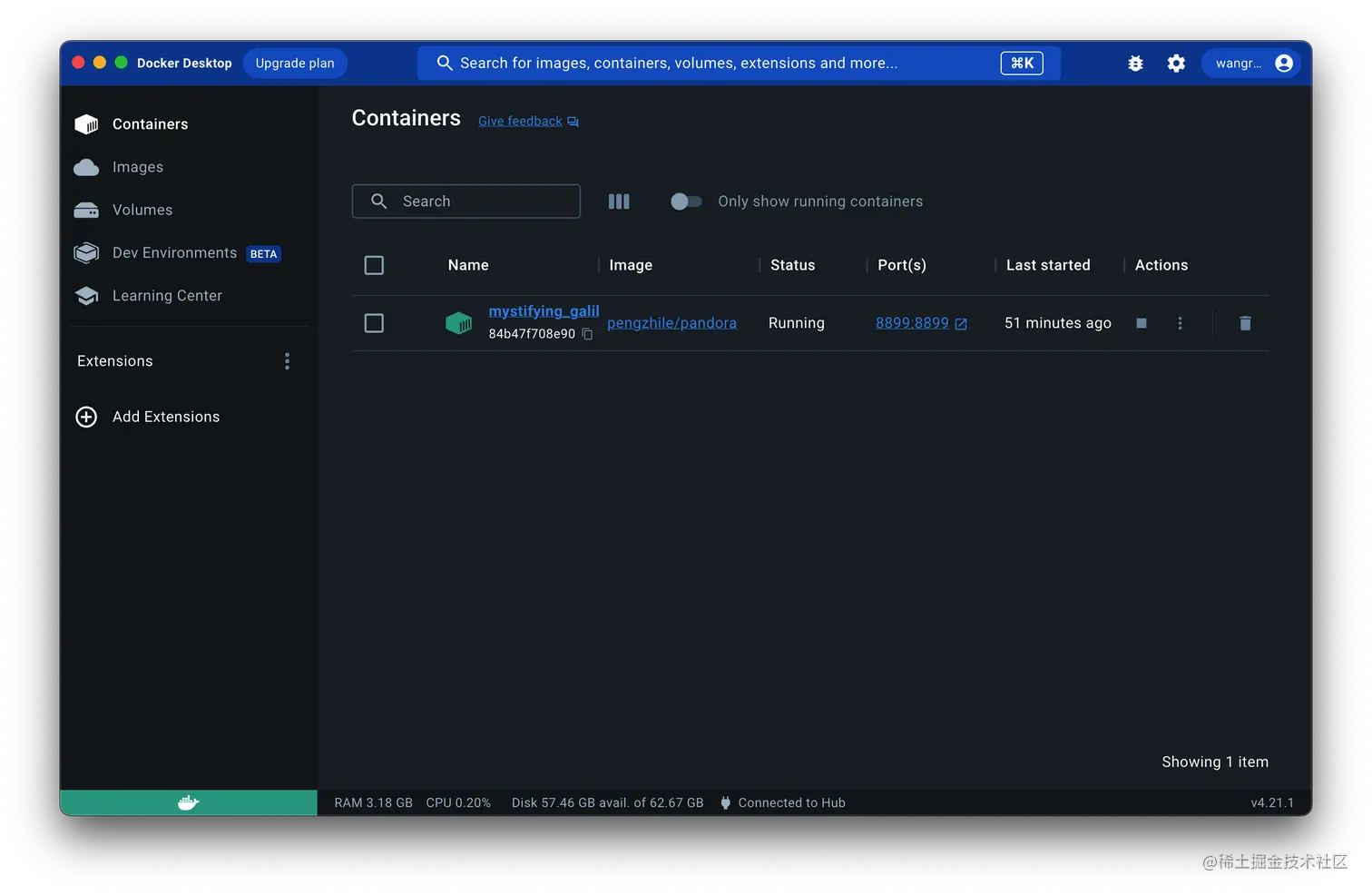The image size is (1372, 895).
Task: Open column display options icon
Action: [619, 202]
